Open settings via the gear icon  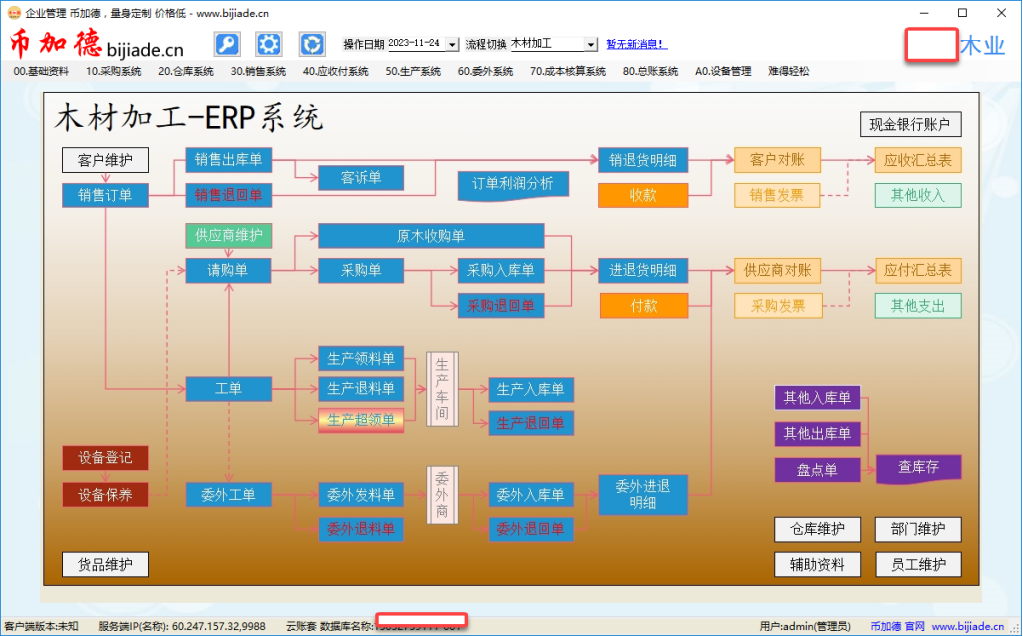click(x=268, y=43)
